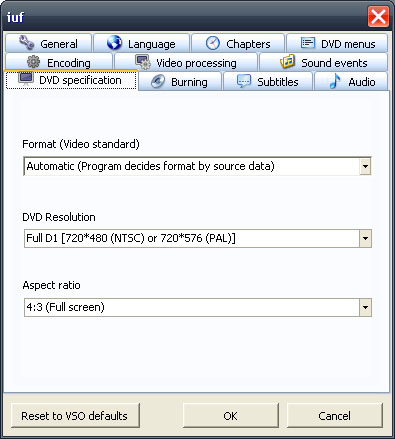This screenshot has height=439, width=395.
Task: Expand the Format (Video standard) dropdown arrow
Action: [x=365, y=166]
